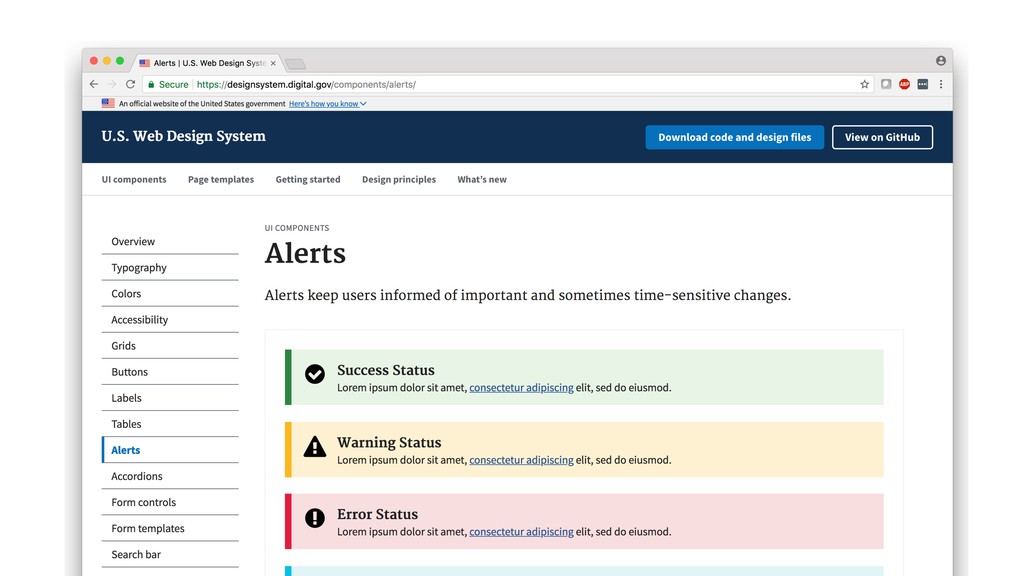The width and height of the screenshot is (1024, 576).
Task: Expand the "Here's how you know" banner
Action: (327, 103)
